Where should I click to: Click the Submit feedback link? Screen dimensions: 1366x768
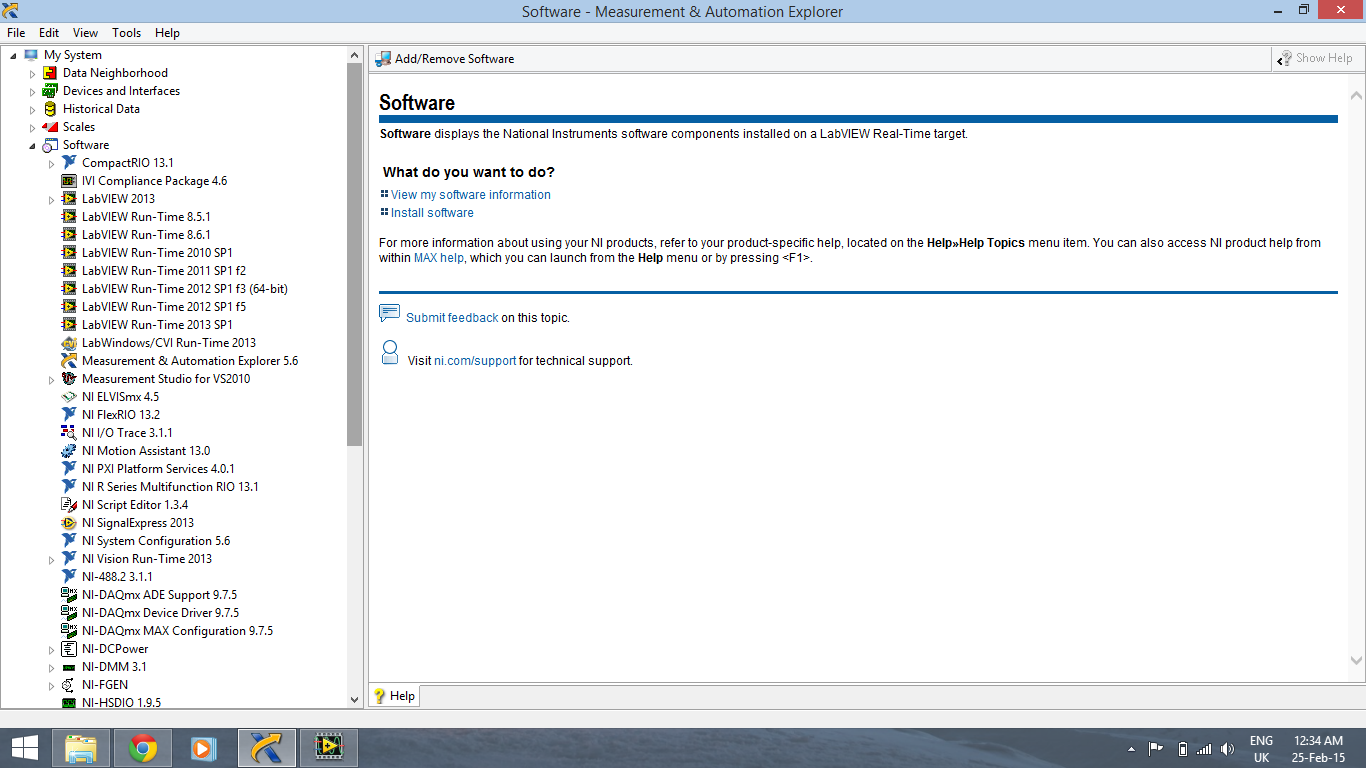(x=452, y=318)
